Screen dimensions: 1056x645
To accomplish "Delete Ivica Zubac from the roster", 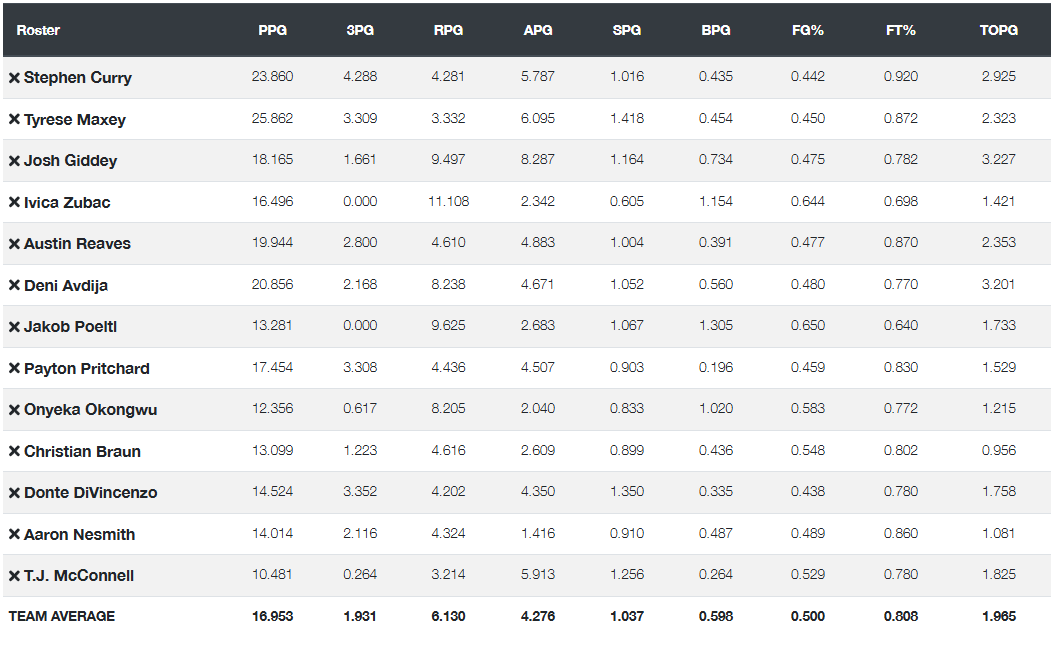I will click(14, 203).
